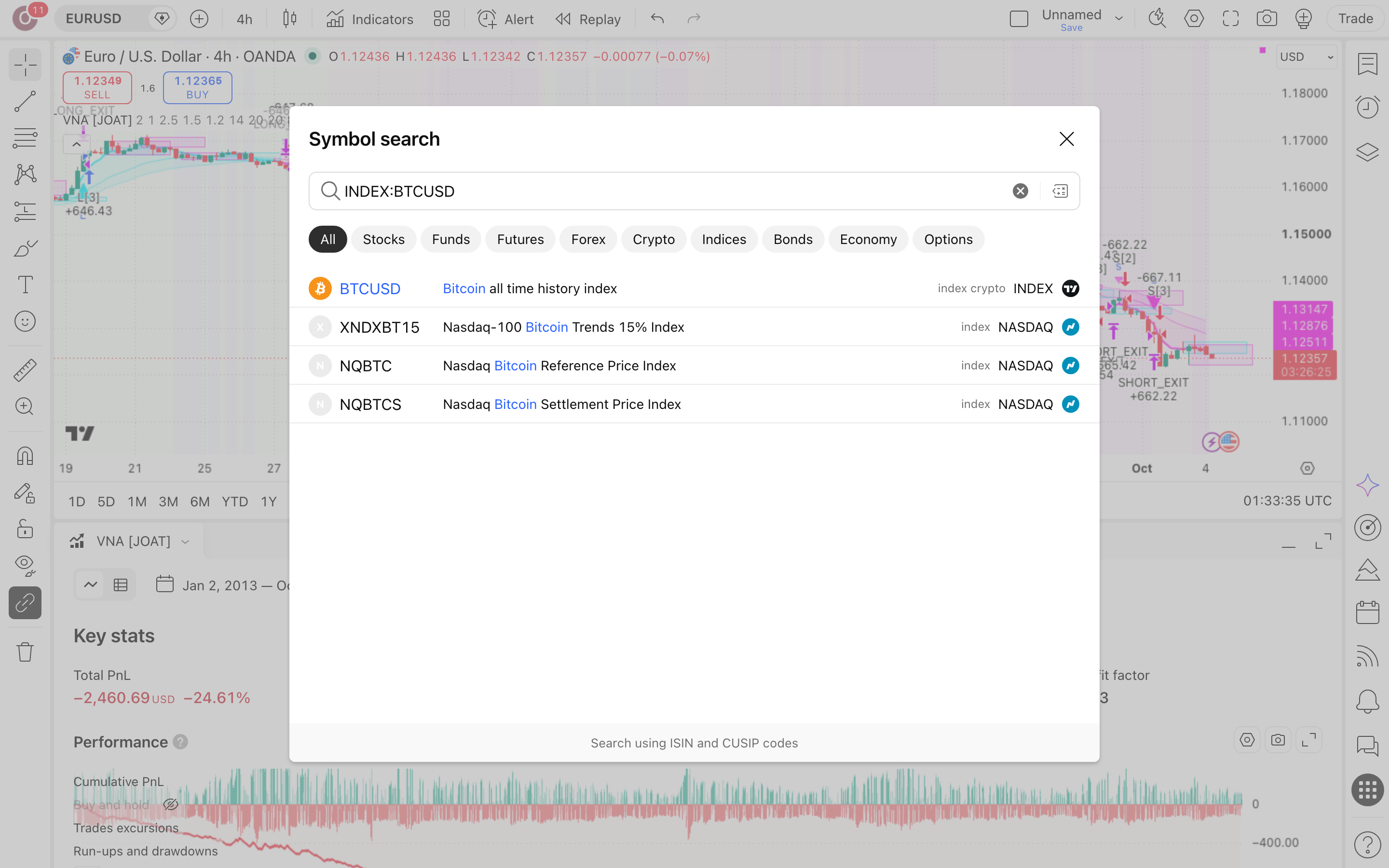Image resolution: width=1389 pixels, height=868 pixels.
Task: Collapse the indicator legend chevron
Action: point(76,144)
